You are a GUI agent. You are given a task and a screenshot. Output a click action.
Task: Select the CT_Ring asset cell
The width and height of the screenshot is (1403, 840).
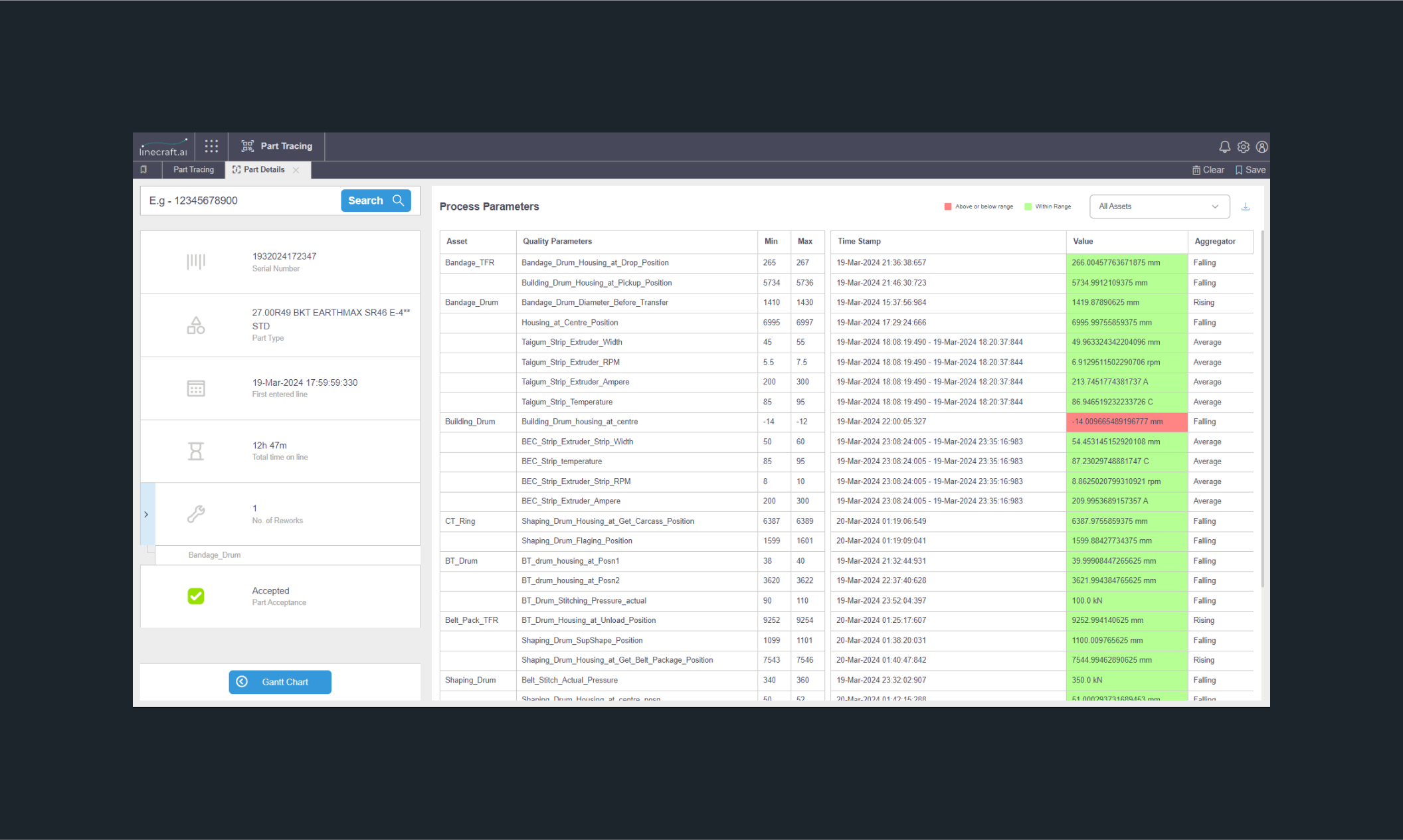[x=478, y=522]
